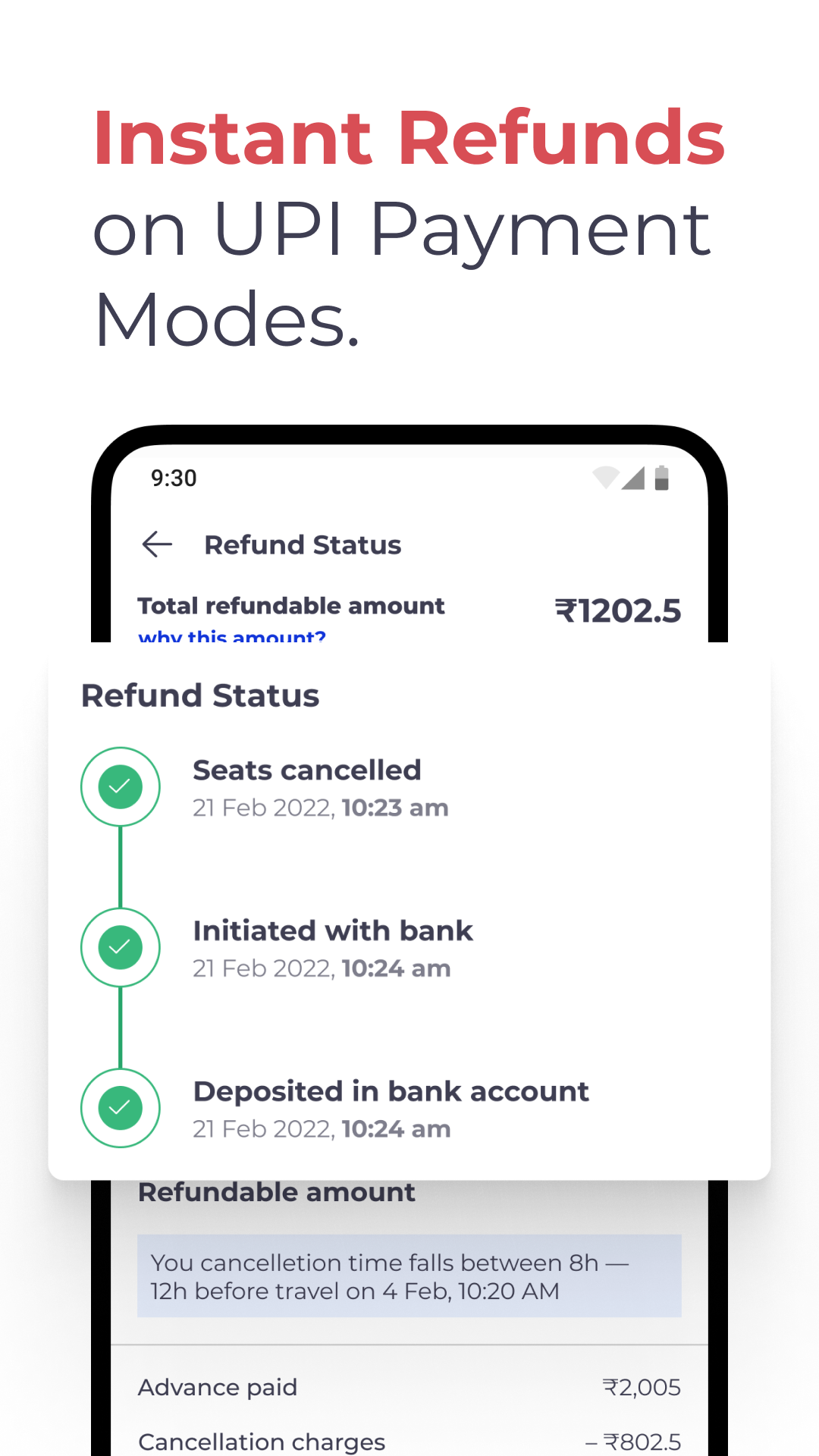Viewport: 819px width, 1456px height.
Task: Tap the Refund Status screen title
Action: (303, 545)
